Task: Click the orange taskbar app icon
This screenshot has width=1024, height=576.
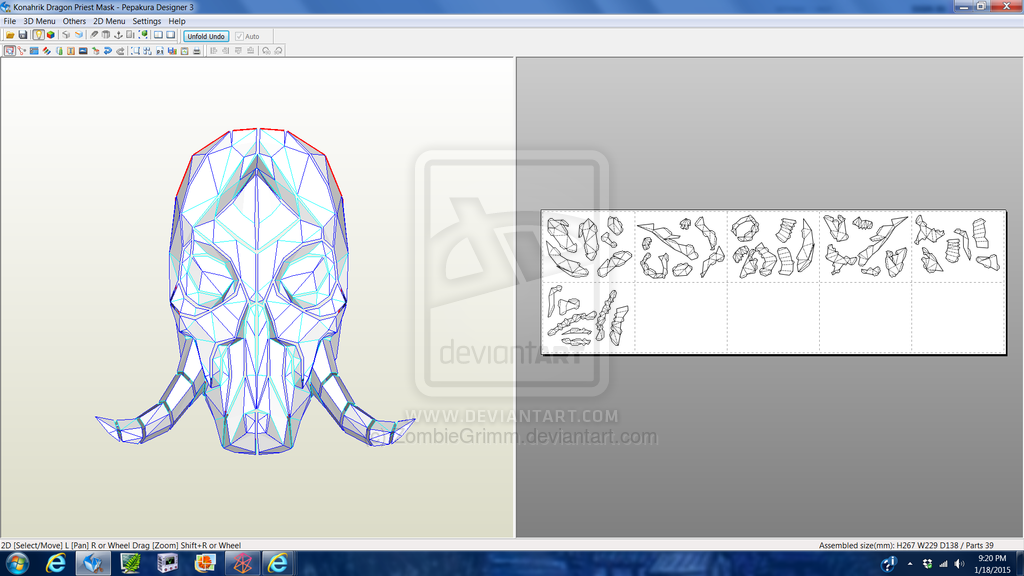Action: (205, 563)
